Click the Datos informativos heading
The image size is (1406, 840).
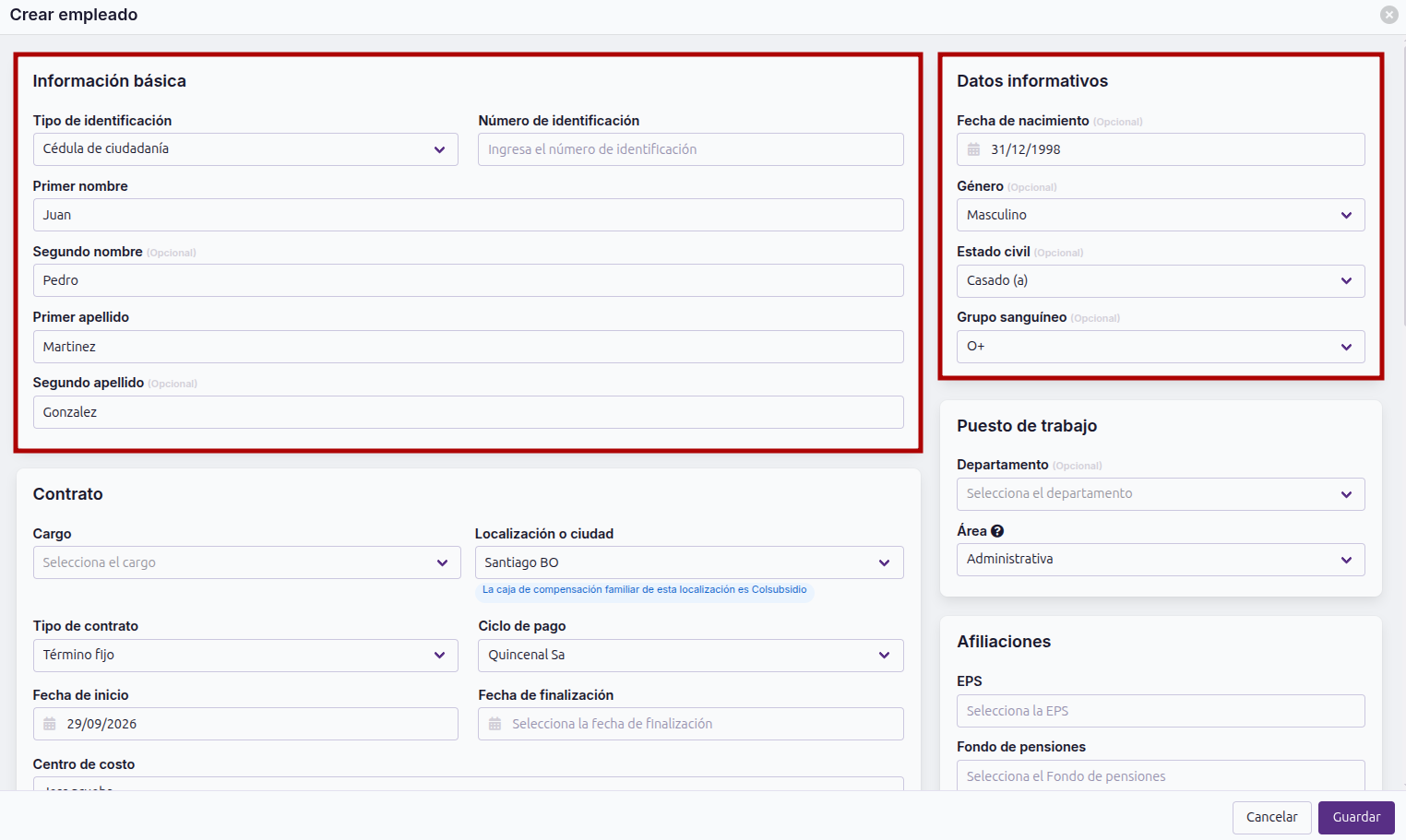(x=1032, y=81)
